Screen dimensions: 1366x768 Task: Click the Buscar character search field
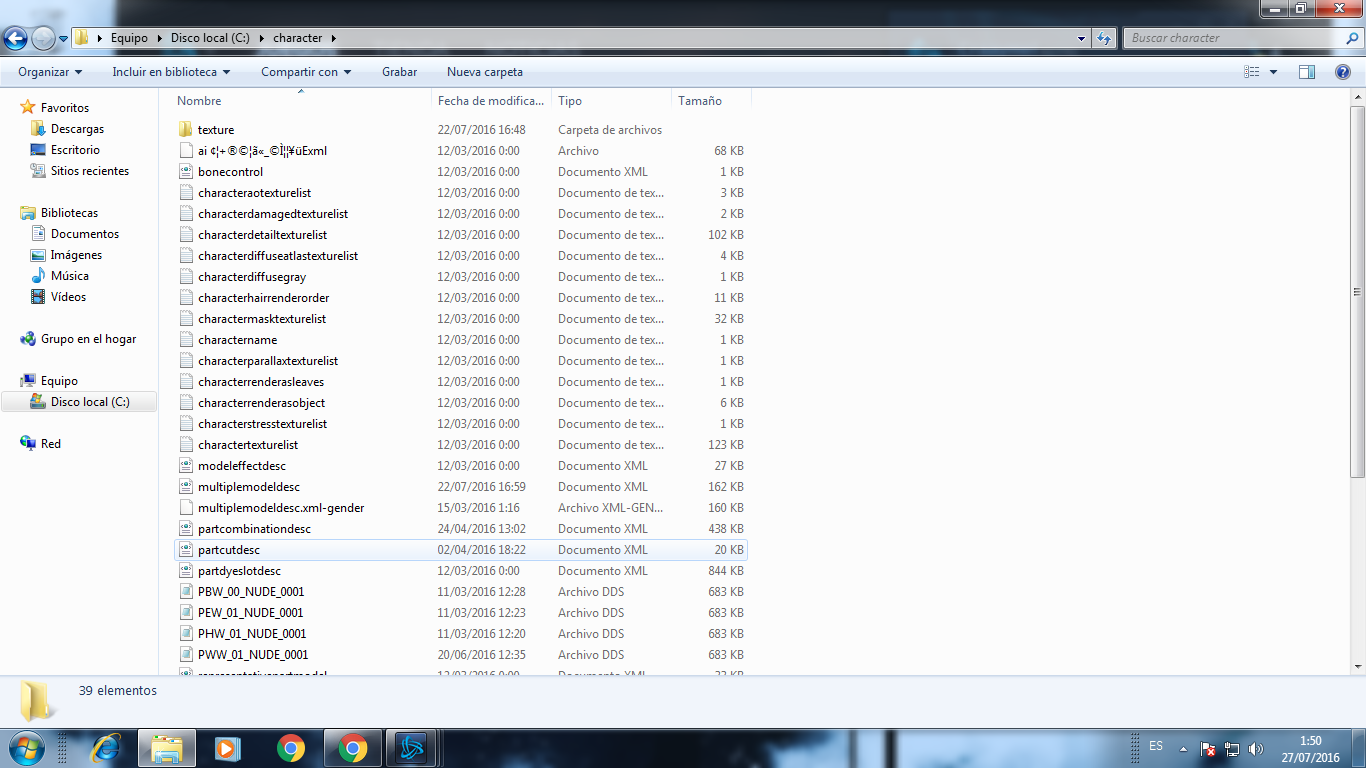(x=1234, y=38)
